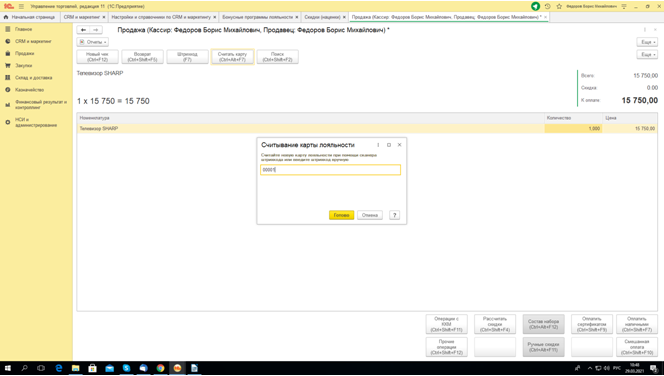Viewport: 664px width, 376px height.
Task: Click the Прочие операции button
Action: (x=446, y=347)
